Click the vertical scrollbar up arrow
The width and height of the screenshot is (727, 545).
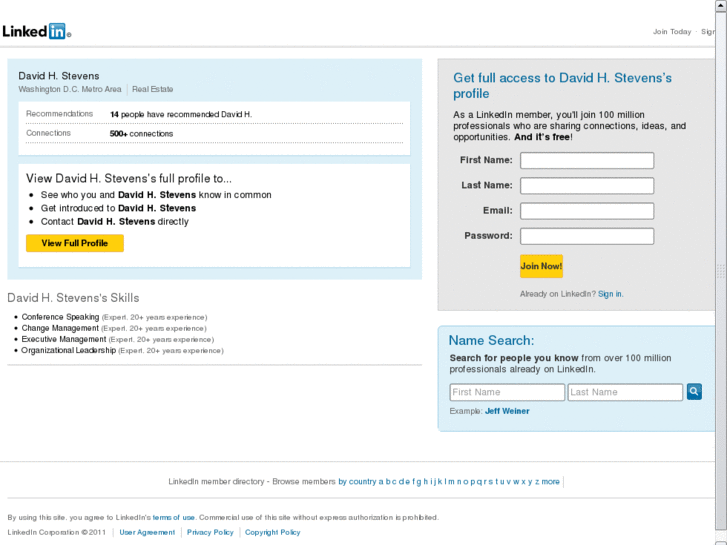pos(721,5)
